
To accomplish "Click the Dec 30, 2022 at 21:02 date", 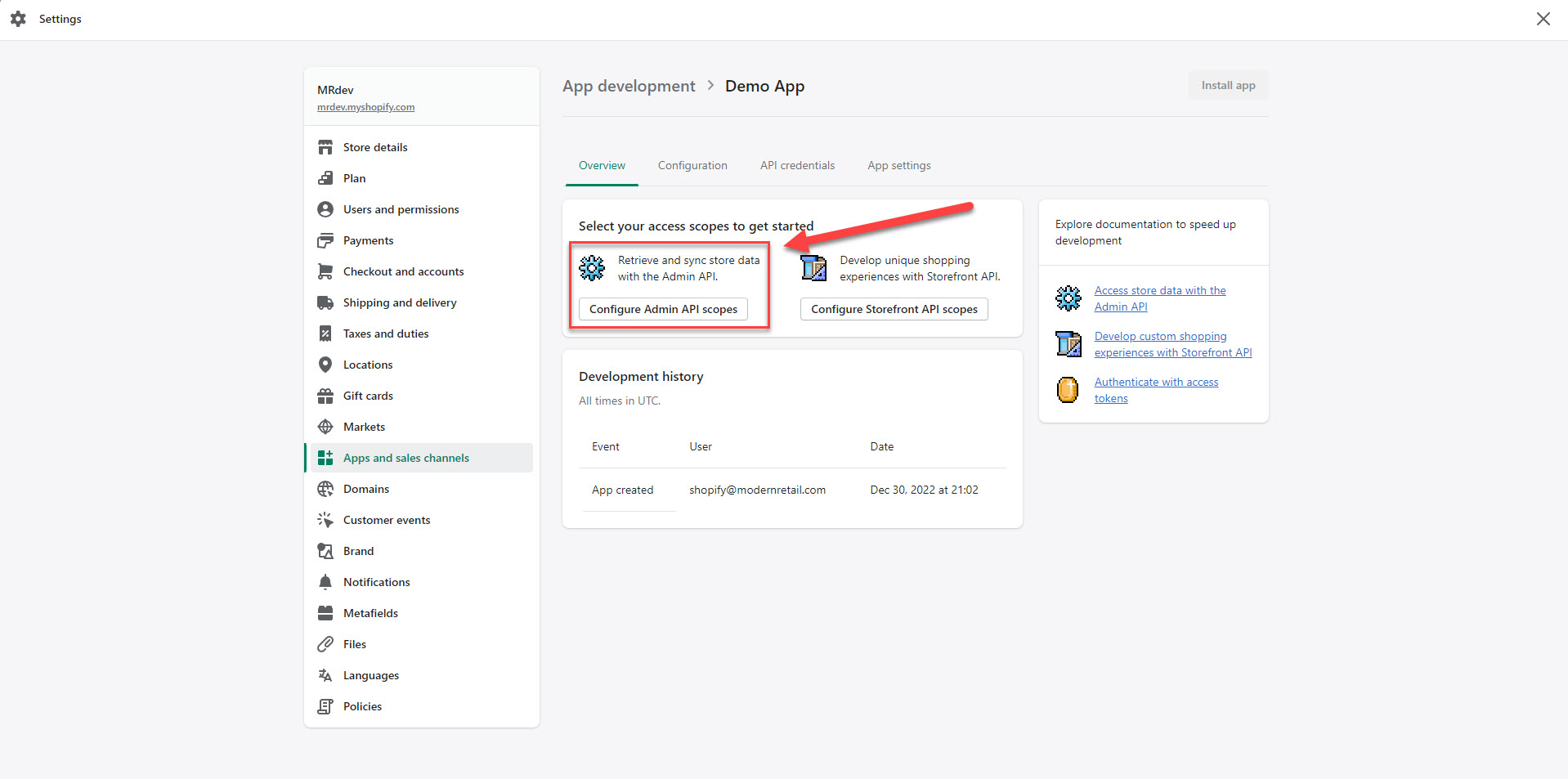I will click(x=924, y=490).
